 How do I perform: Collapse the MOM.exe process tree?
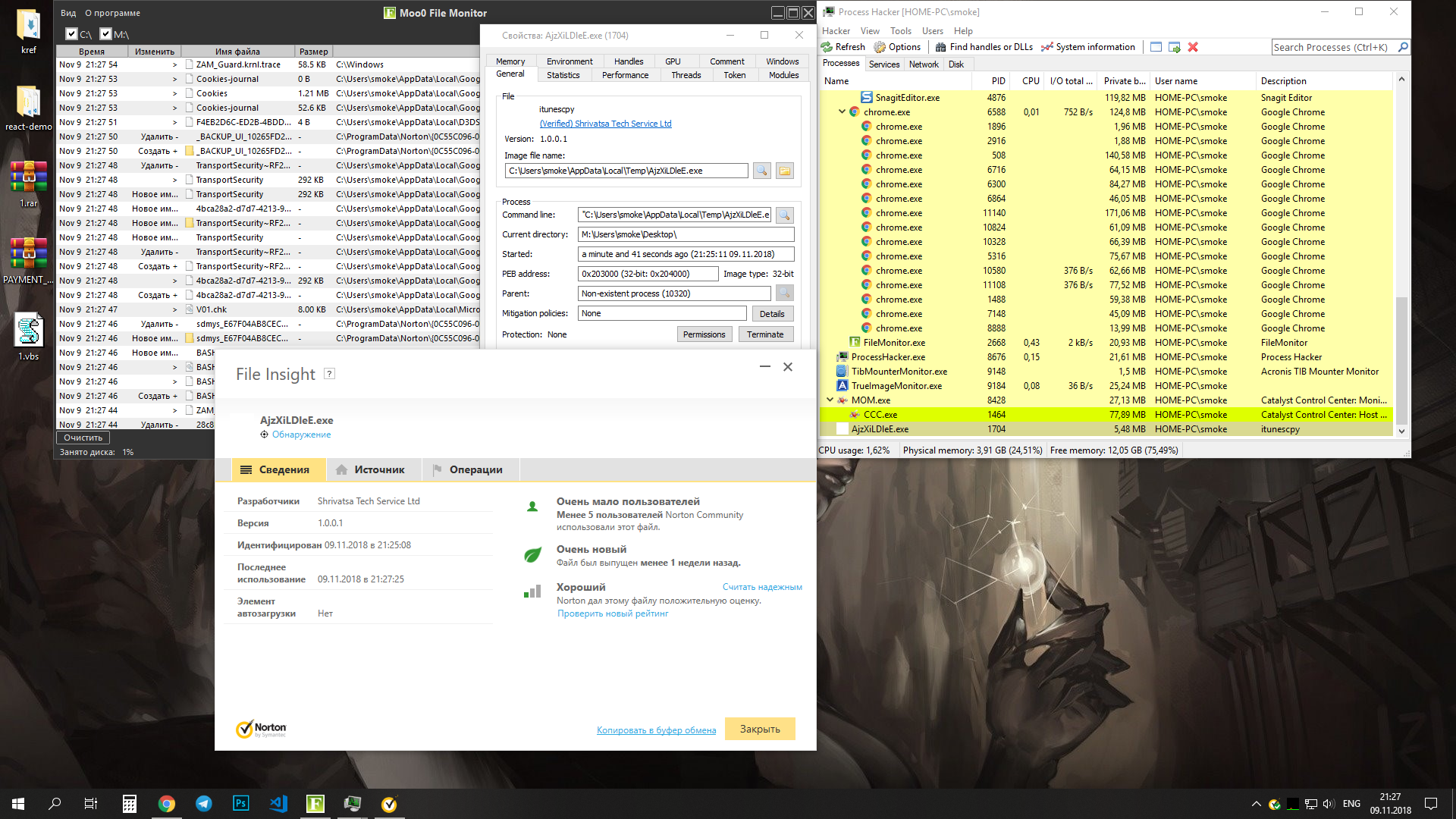pos(830,400)
